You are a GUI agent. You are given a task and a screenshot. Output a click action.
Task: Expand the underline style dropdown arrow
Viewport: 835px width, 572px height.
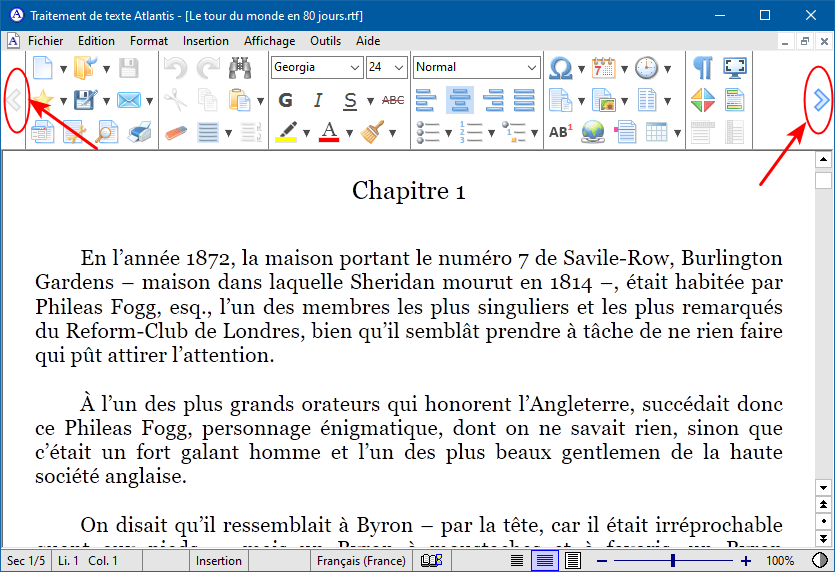click(370, 101)
